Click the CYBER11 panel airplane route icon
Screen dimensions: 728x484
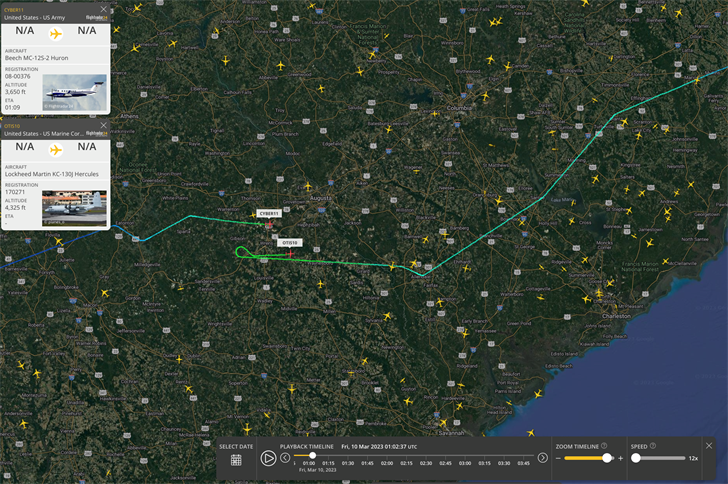[x=56, y=34]
